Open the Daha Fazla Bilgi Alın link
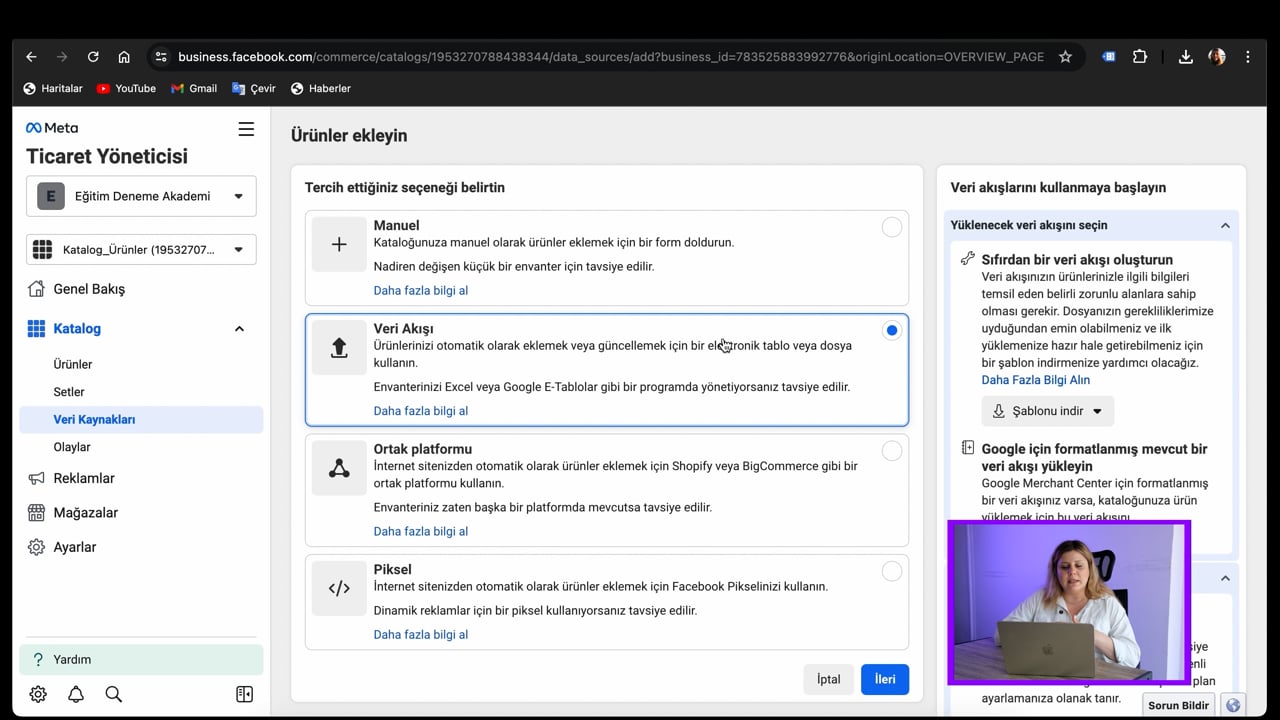 pos(1035,380)
